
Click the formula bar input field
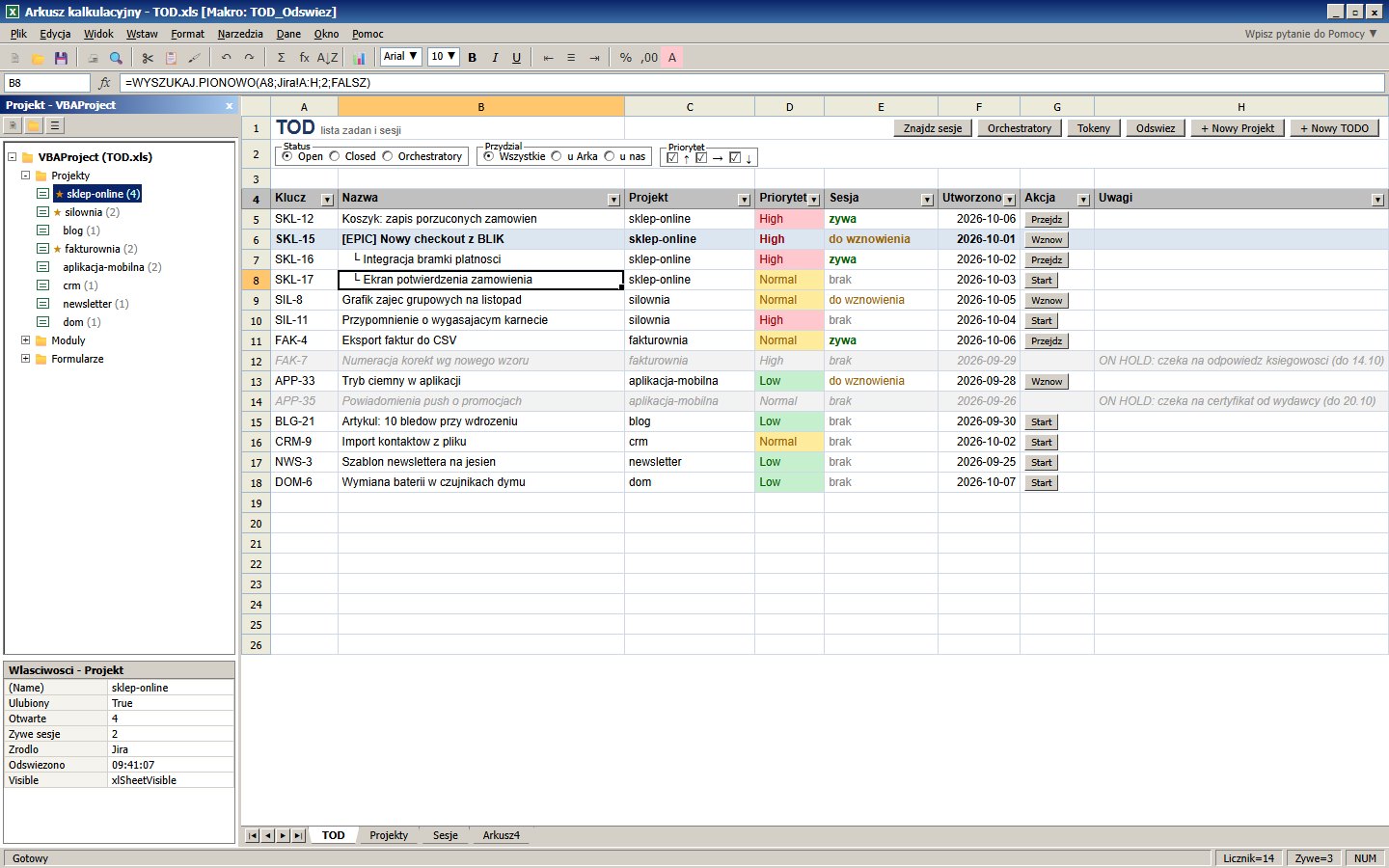[x=752, y=83]
